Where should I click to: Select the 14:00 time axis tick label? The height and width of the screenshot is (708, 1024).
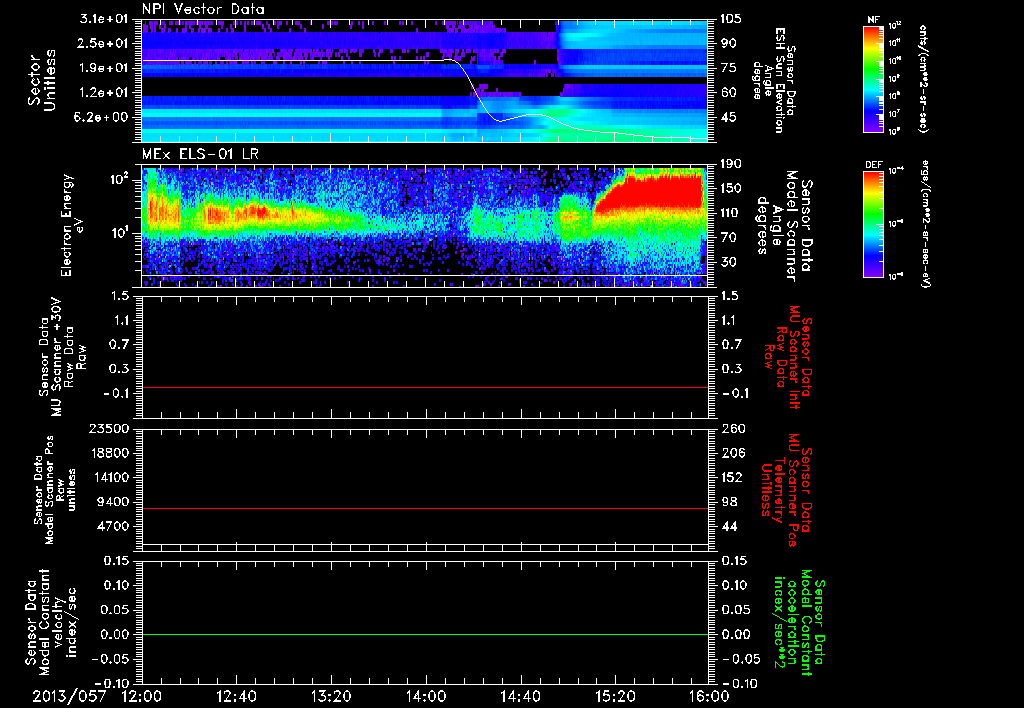click(426, 695)
